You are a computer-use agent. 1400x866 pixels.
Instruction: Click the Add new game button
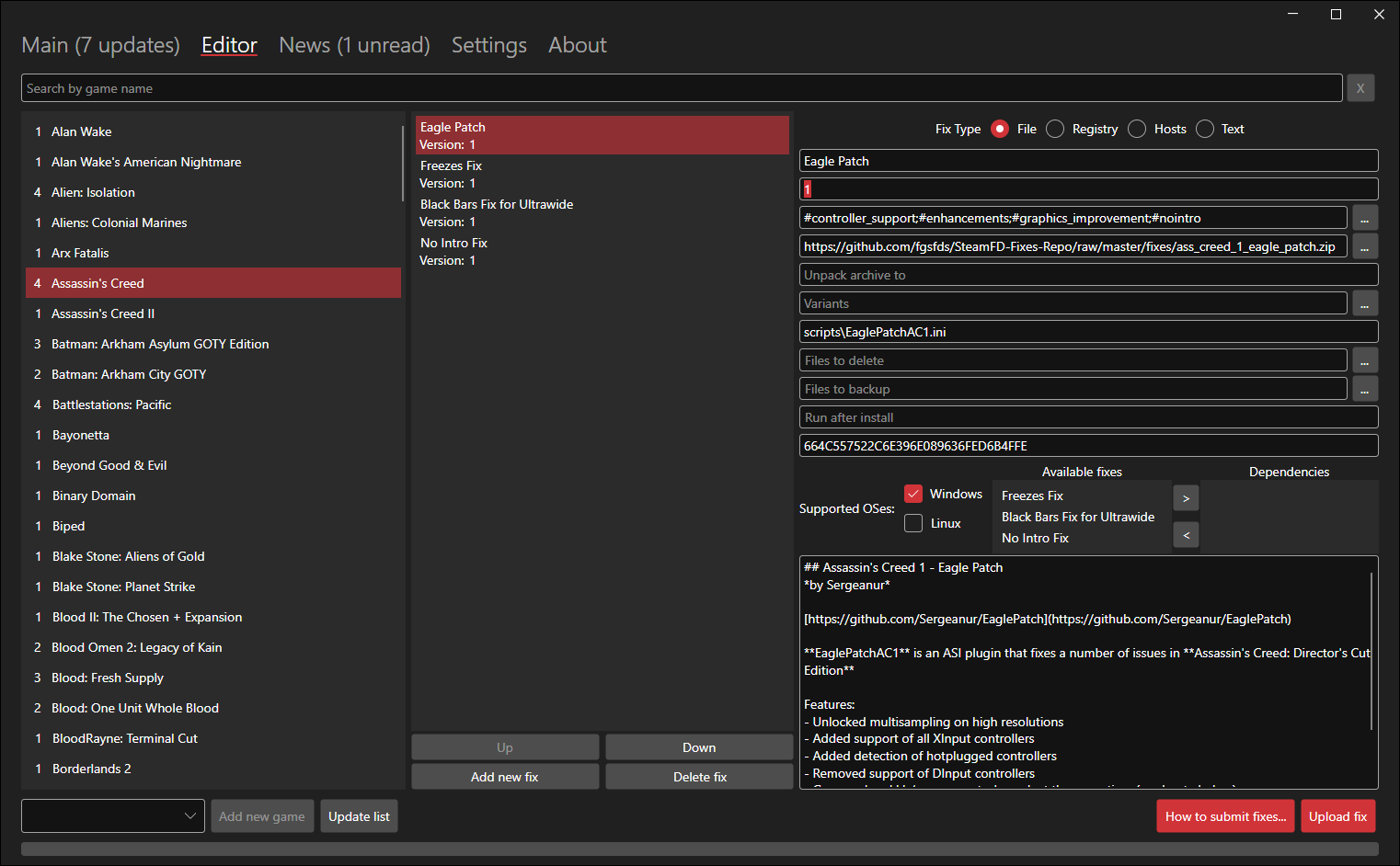tap(262, 816)
